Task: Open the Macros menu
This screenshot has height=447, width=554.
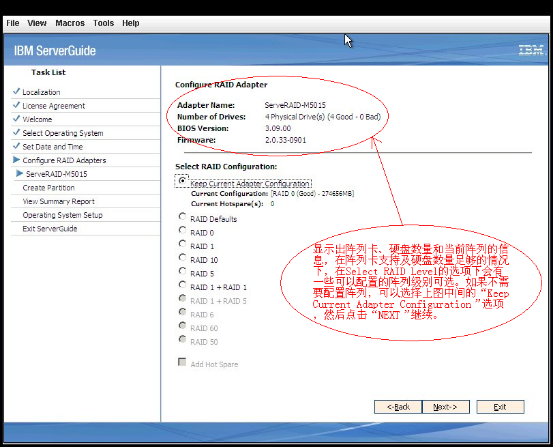Action: pyautogui.click(x=70, y=23)
